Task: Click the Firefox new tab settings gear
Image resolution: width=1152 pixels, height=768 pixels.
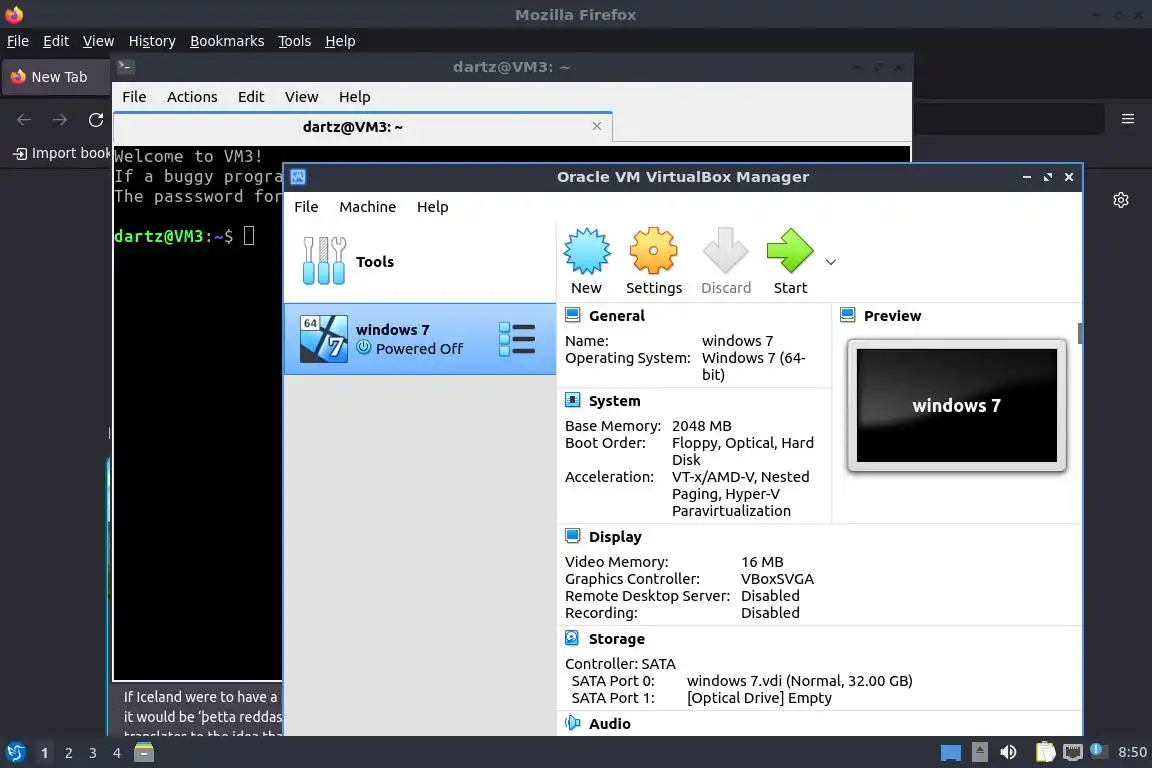Action: coord(1120,200)
